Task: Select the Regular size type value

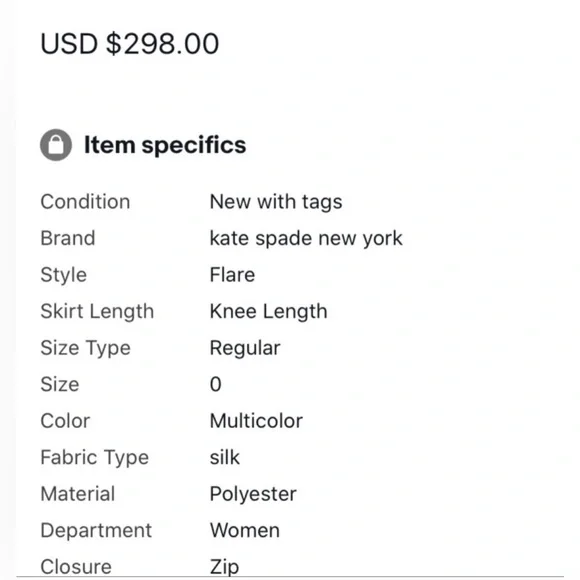Action: (x=245, y=348)
